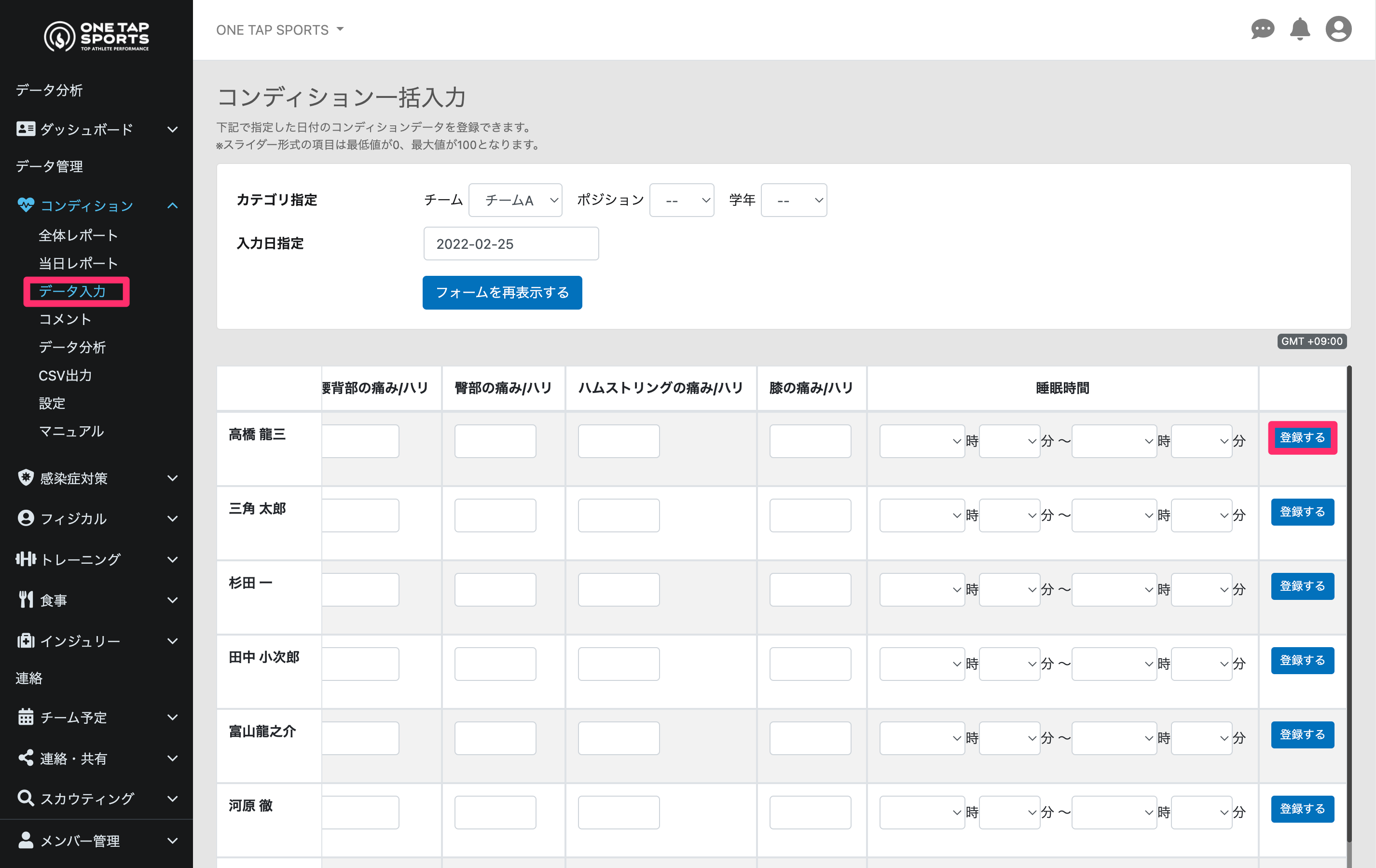1376x868 pixels.
Task: Click the meal fork-and-knife icon
Action: click(x=26, y=599)
